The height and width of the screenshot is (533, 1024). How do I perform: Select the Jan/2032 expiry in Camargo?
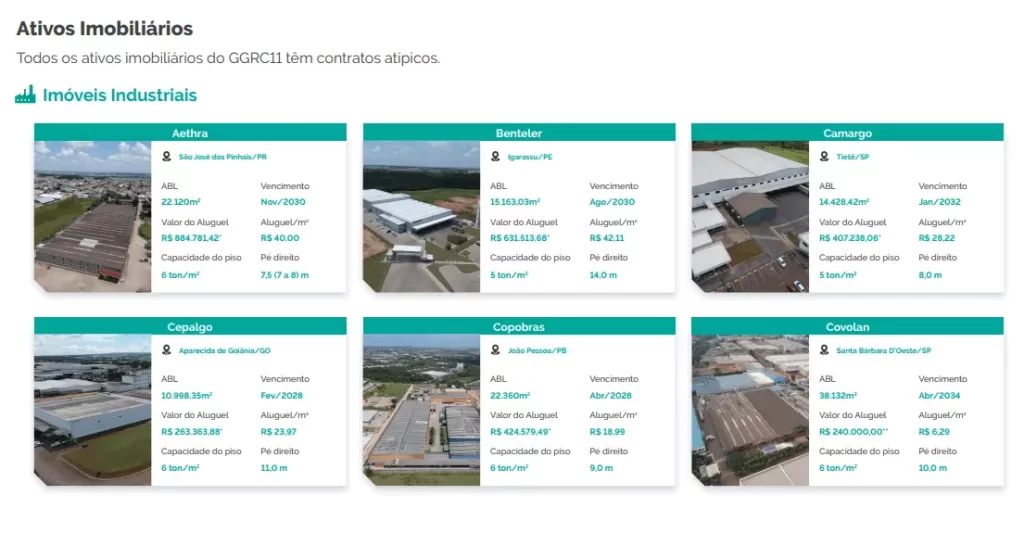click(940, 202)
